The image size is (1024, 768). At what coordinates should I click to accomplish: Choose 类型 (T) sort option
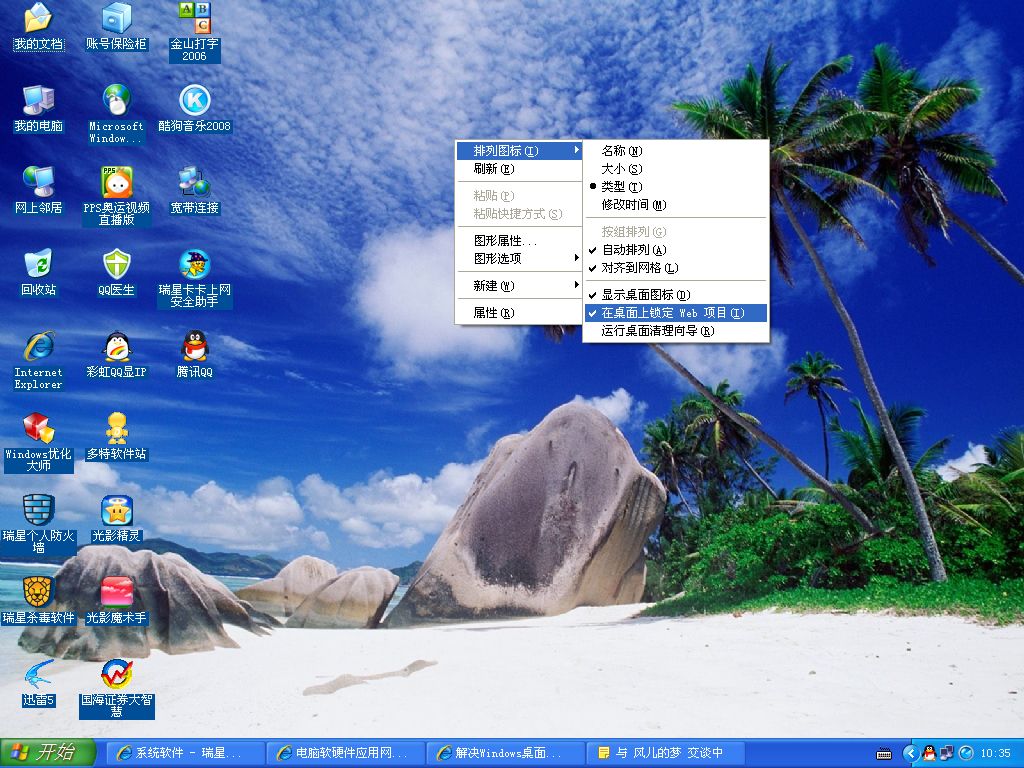click(676, 187)
